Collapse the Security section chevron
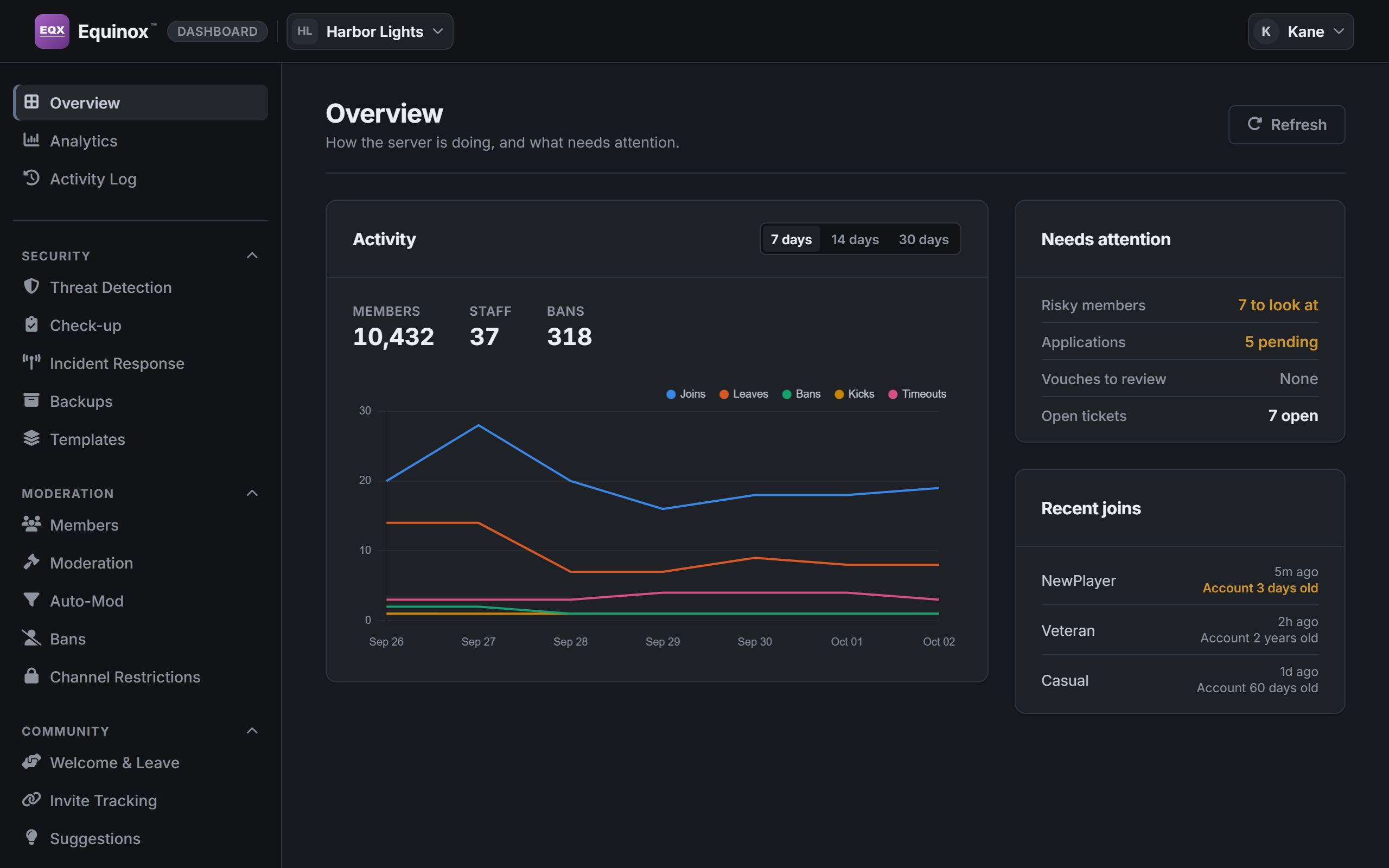The image size is (1389, 868). coord(252,256)
